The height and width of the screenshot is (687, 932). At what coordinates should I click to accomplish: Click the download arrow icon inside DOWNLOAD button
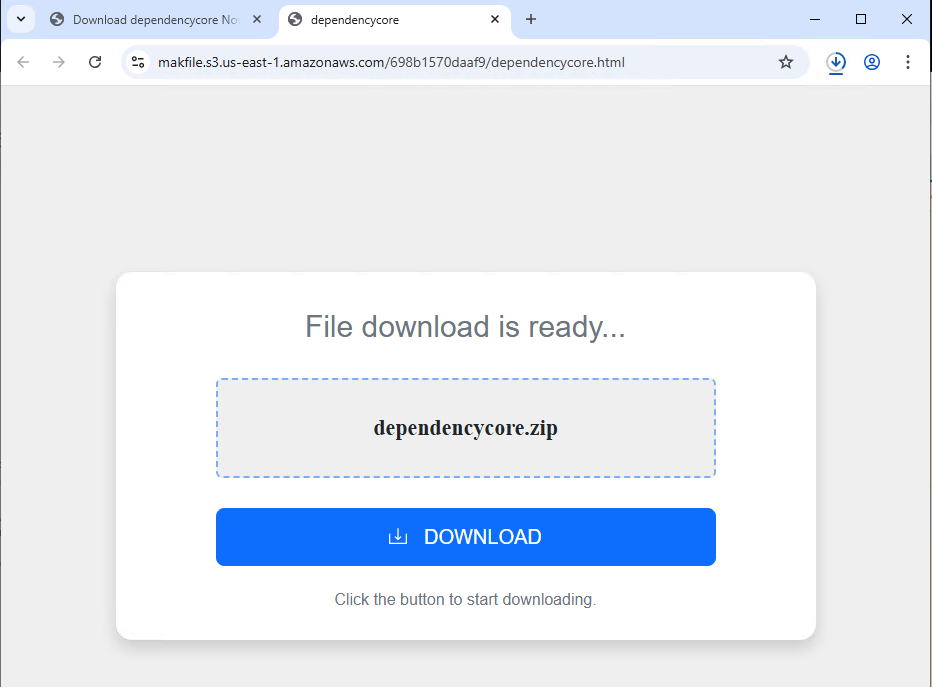pos(398,537)
